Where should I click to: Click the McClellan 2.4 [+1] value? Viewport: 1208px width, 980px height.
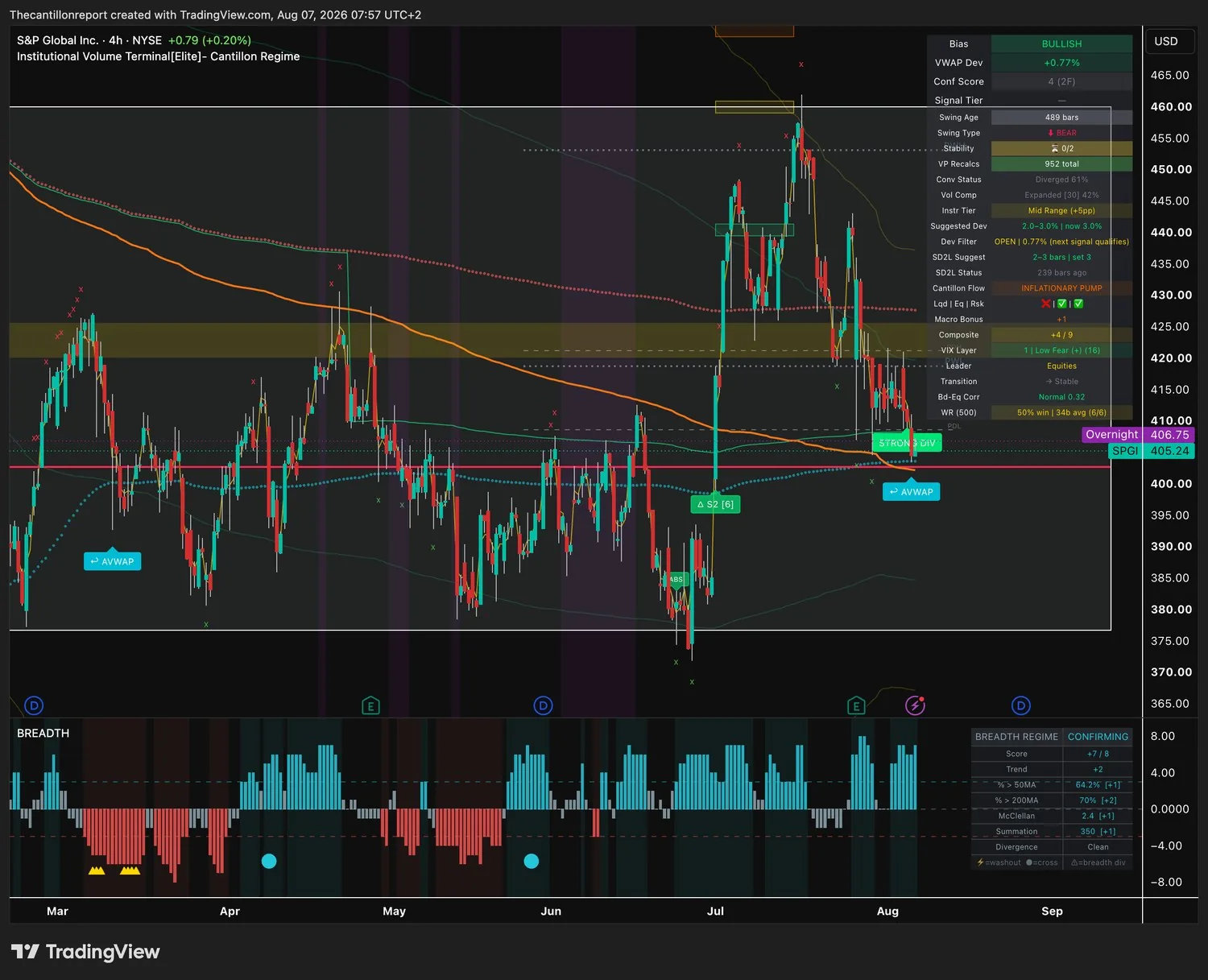(1098, 817)
